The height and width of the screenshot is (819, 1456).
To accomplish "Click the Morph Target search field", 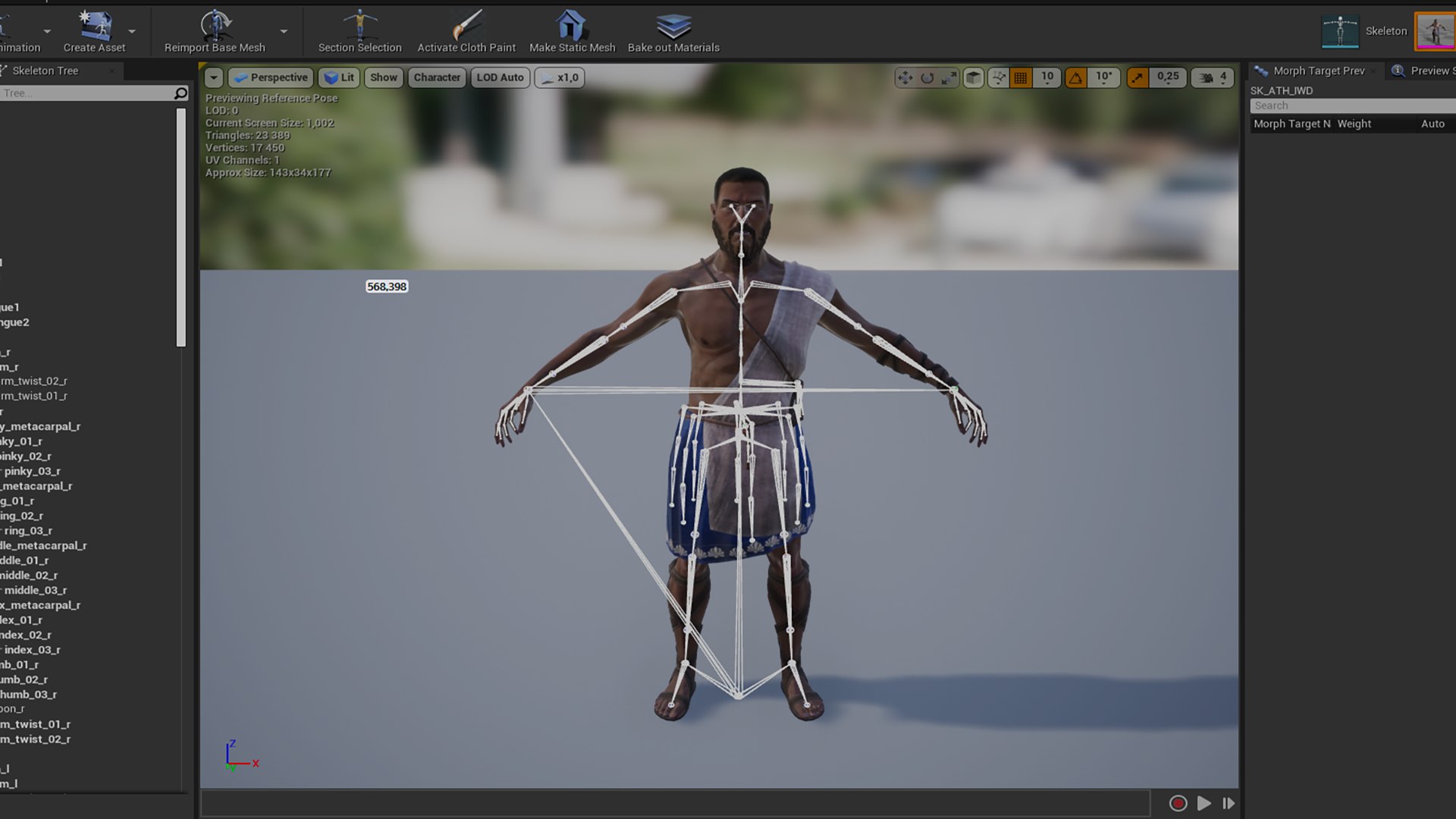I will click(x=1353, y=106).
